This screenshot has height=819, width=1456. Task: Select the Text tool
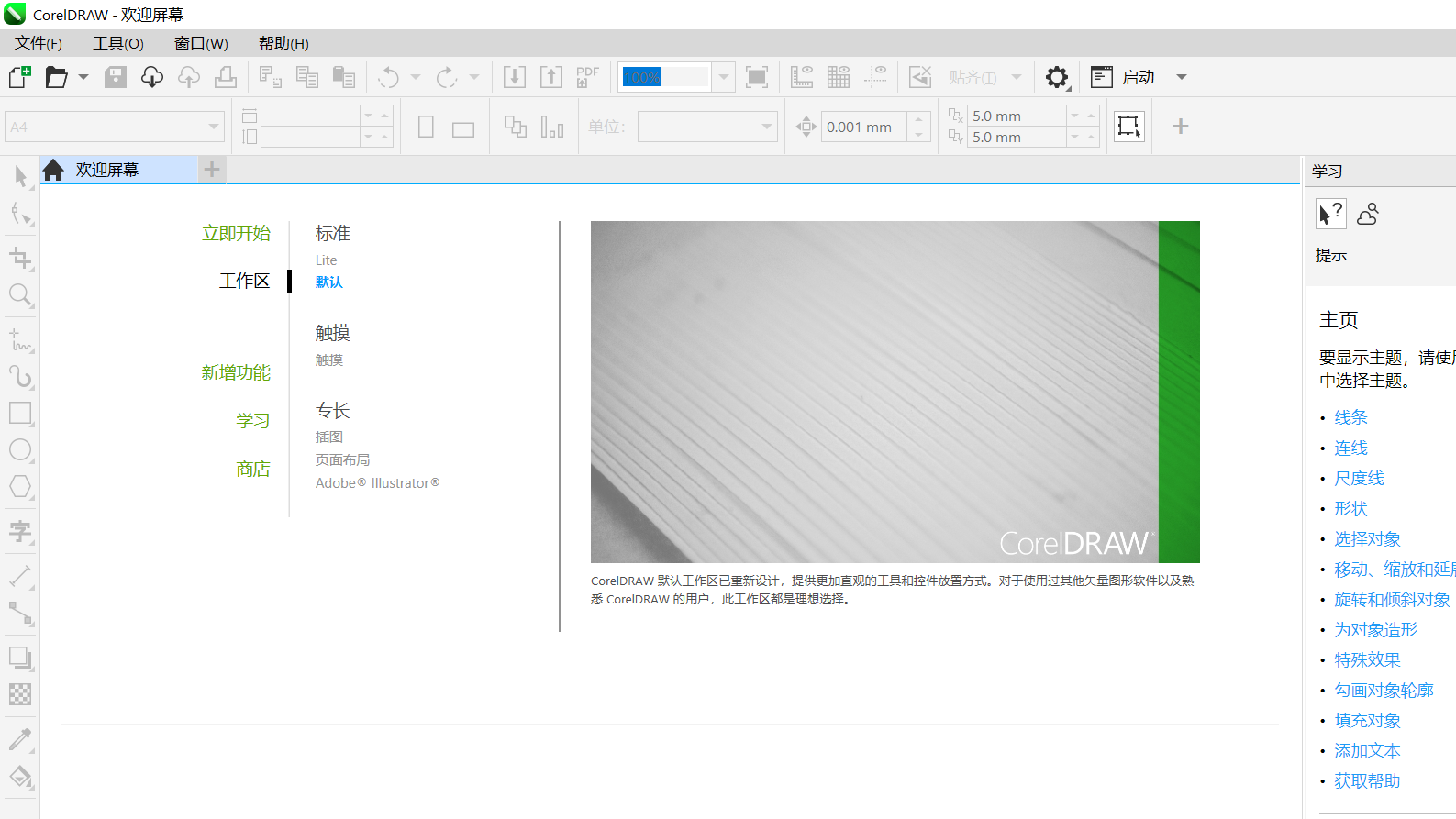(x=20, y=530)
